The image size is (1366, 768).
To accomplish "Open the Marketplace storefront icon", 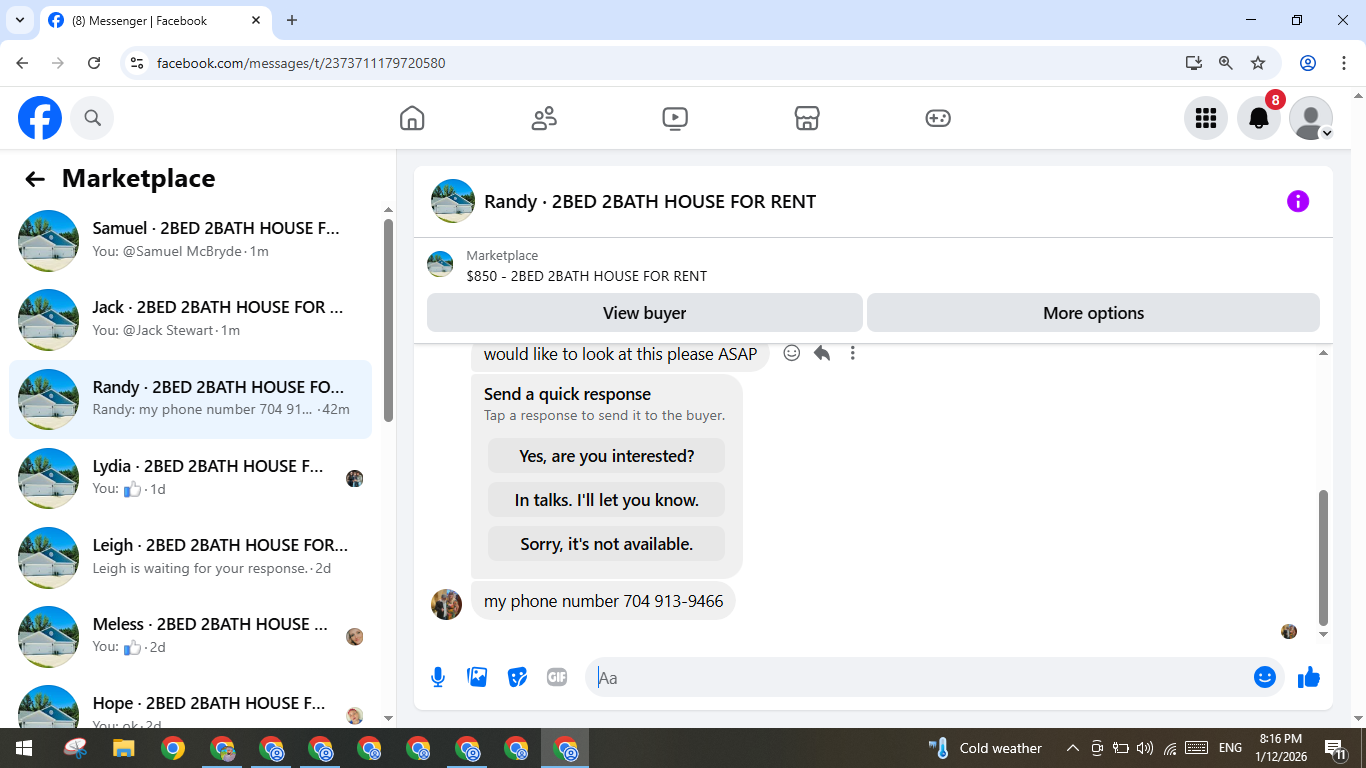I will click(x=807, y=118).
